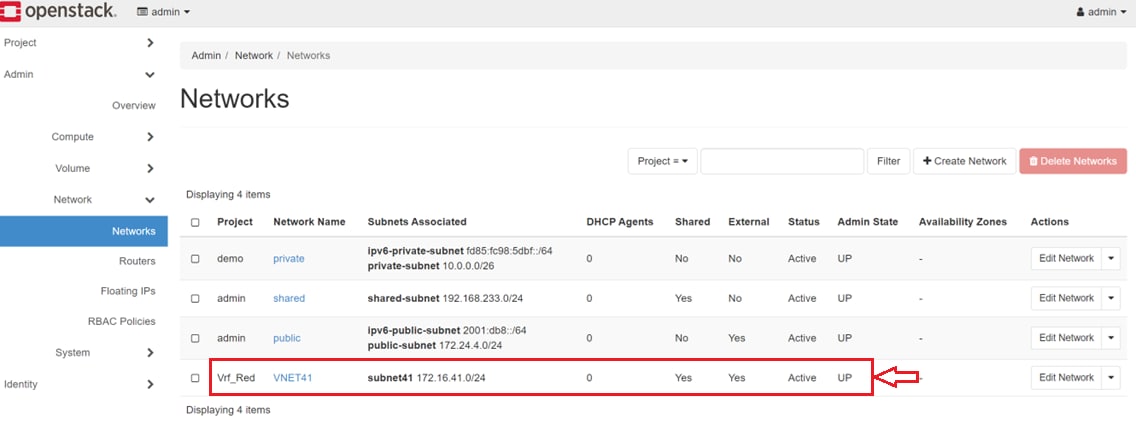
Task: Click the OpenStack logo
Action: point(59,12)
